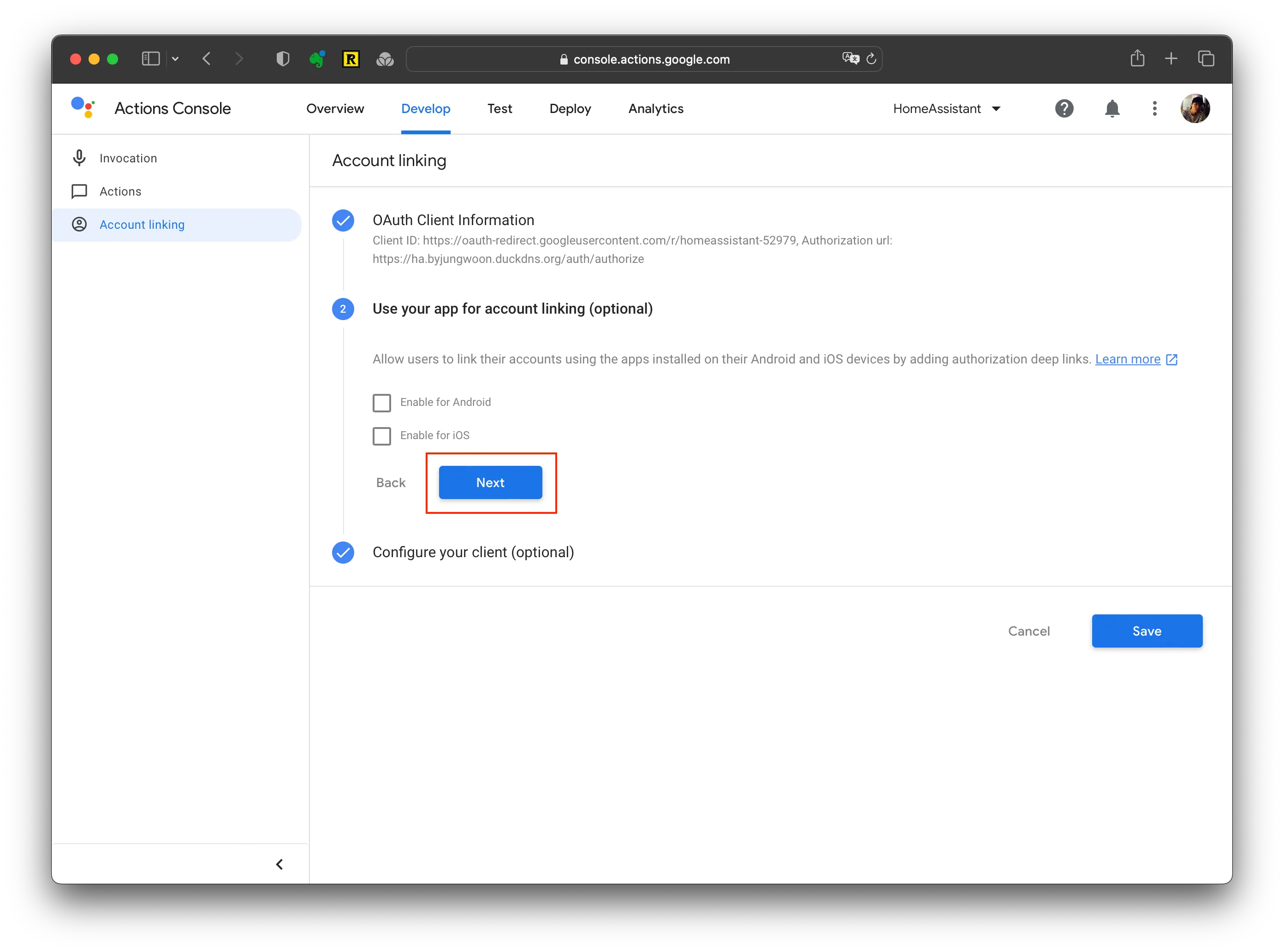Viewport: 1284px width, 952px height.
Task: Enable for Android checkbox
Action: tap(381, 403)
